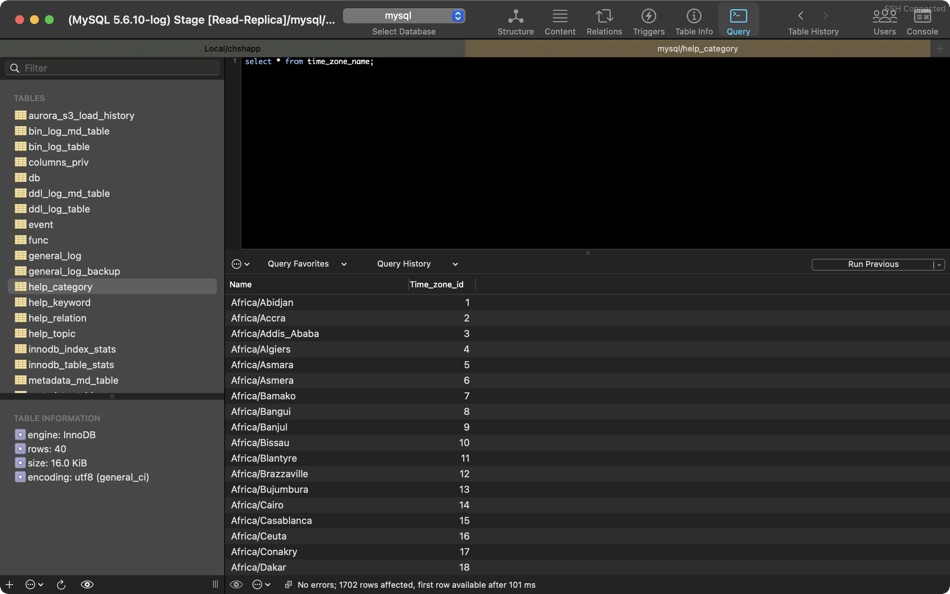Switch to the Content view
This screenshot has width=950, height=594.
[x=560, y=22]
